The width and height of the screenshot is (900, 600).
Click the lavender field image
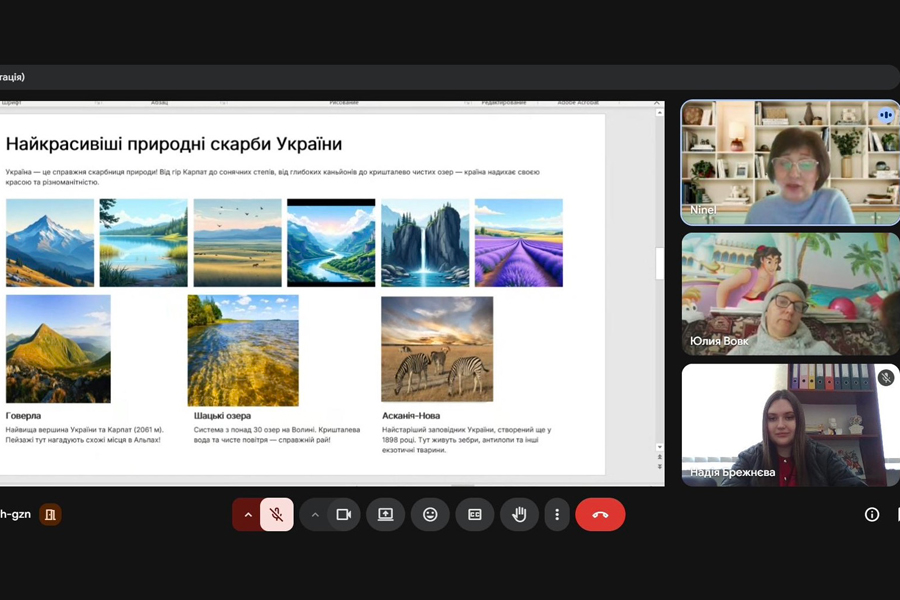pos(518,242)
